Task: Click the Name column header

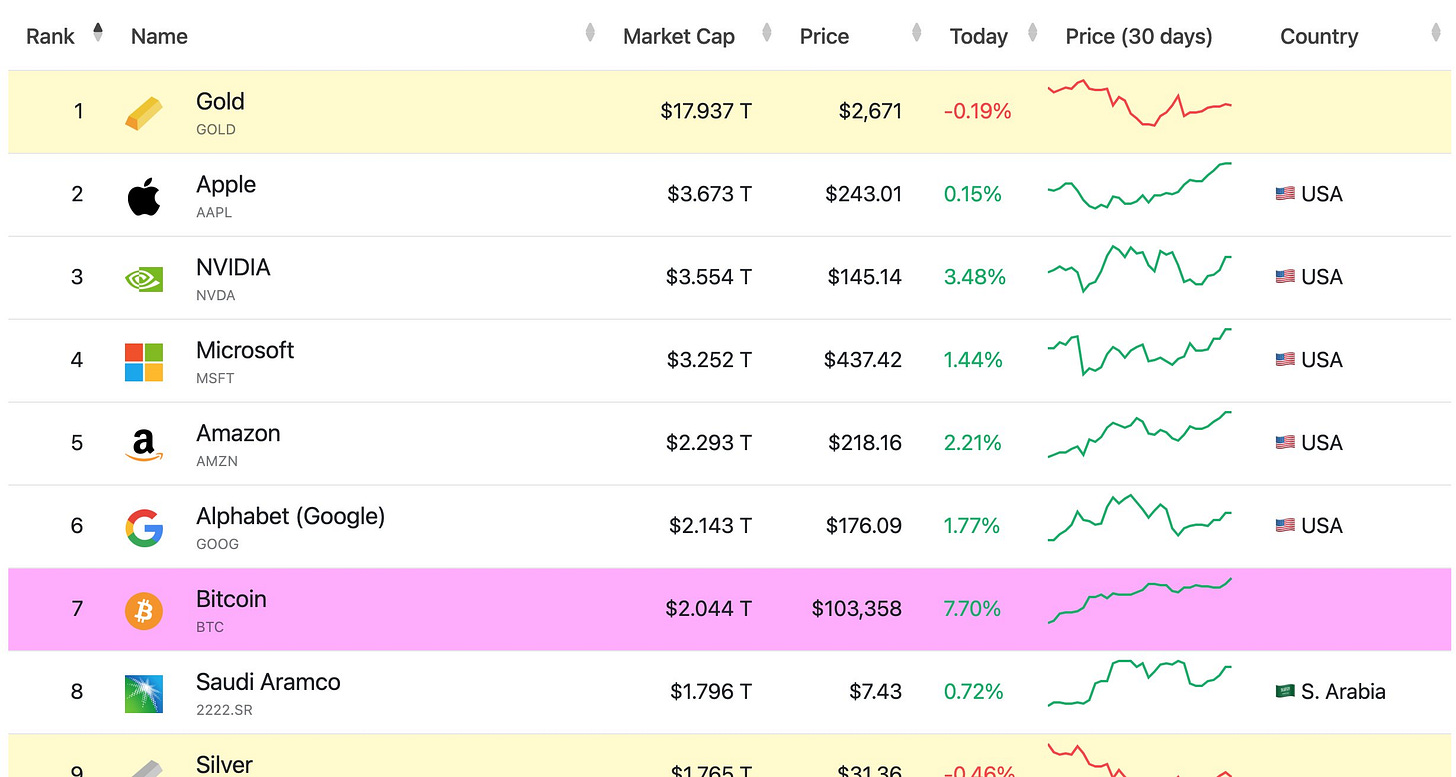Action: coord(159,37)
